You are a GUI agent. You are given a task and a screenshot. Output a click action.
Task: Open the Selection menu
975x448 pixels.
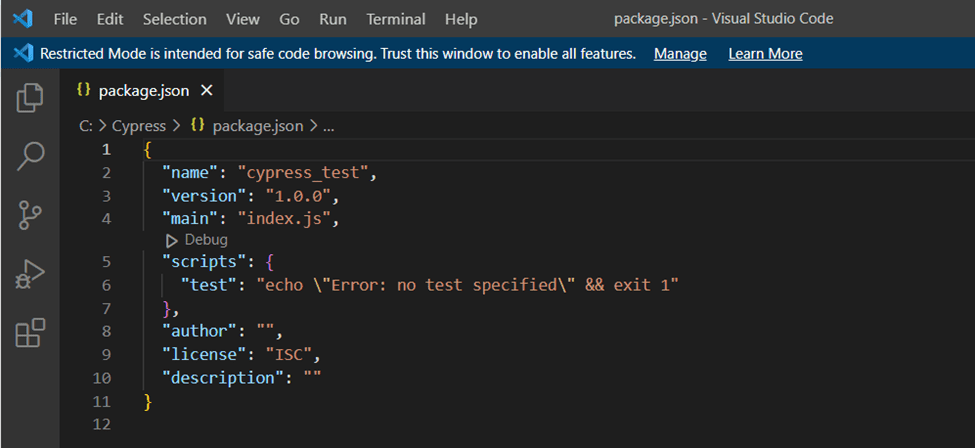[174, 19]
